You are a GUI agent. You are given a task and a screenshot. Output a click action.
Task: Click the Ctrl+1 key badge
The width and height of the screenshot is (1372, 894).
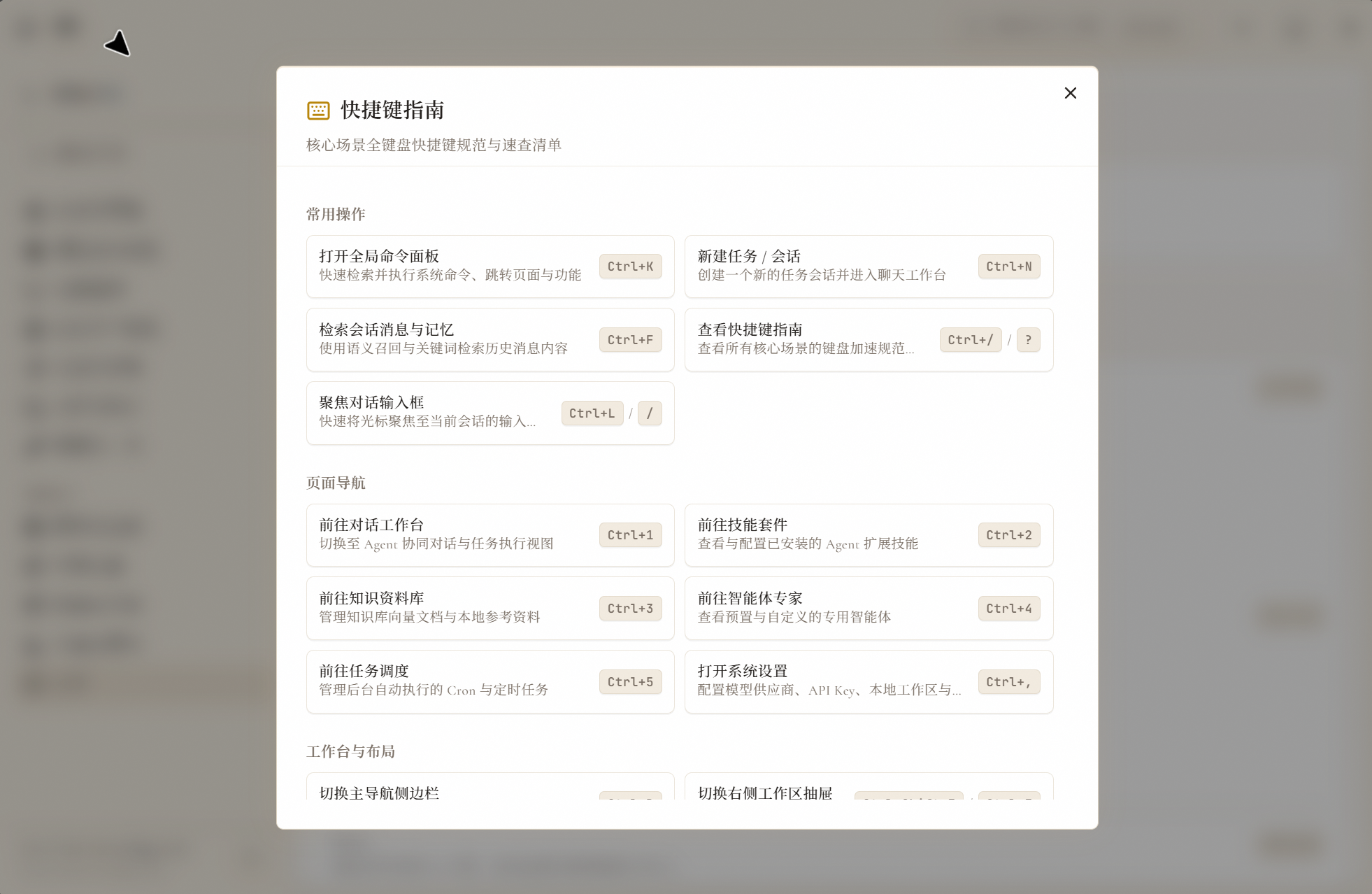630,535
